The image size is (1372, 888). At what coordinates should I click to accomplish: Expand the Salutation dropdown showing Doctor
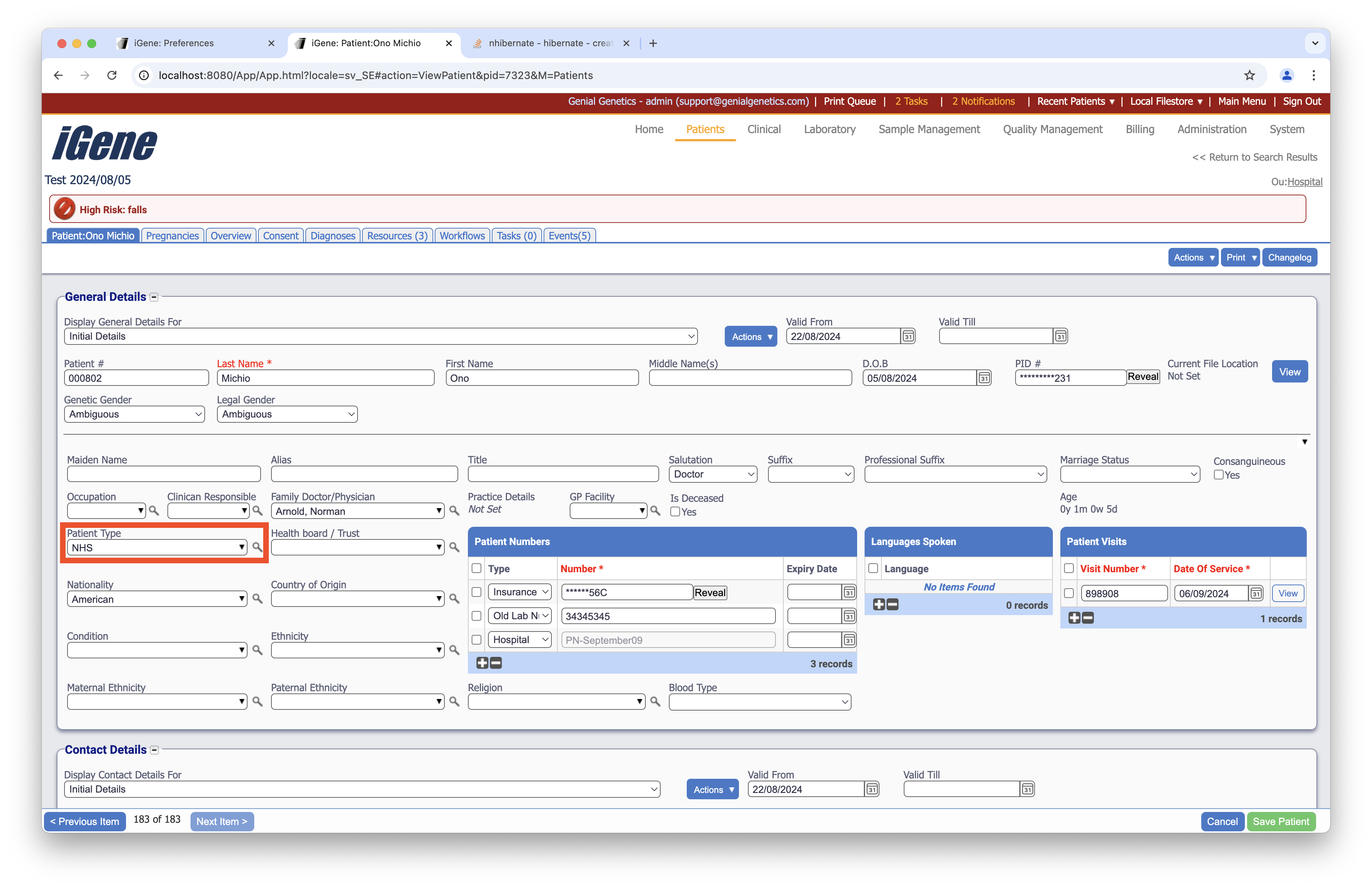(712, 474)
